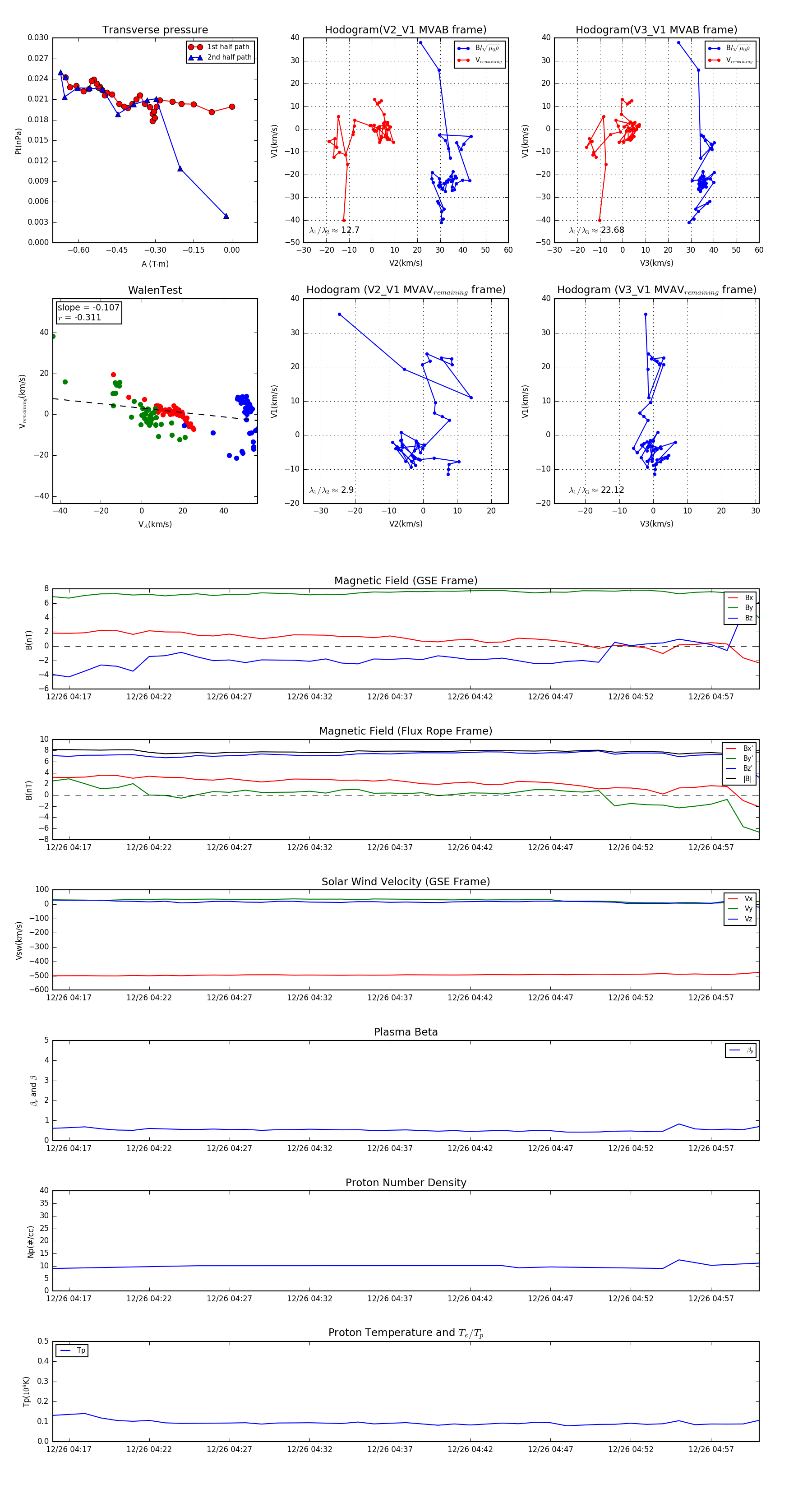
Task: Click the "12/26 04:57" tick under Proton Number Density
Action: click(711, 1298)
